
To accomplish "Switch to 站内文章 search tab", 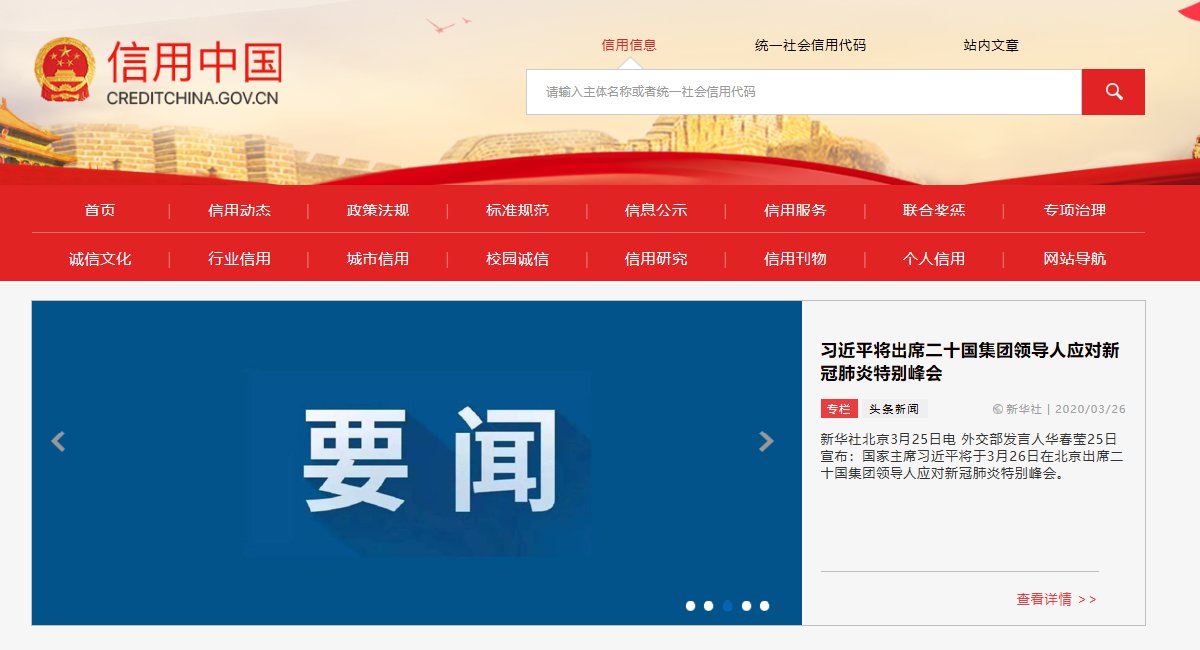I will tap(991, 45).
